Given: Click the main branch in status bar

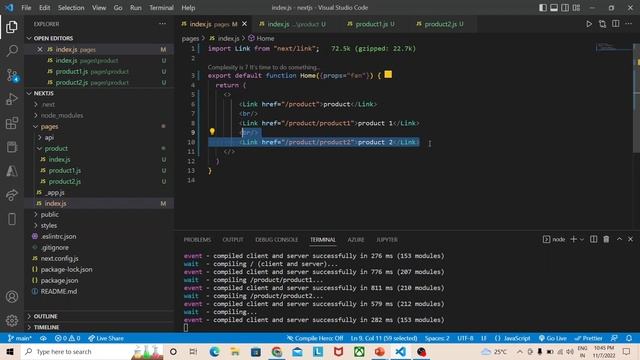Looking at the screenshot, I should 20,338.
